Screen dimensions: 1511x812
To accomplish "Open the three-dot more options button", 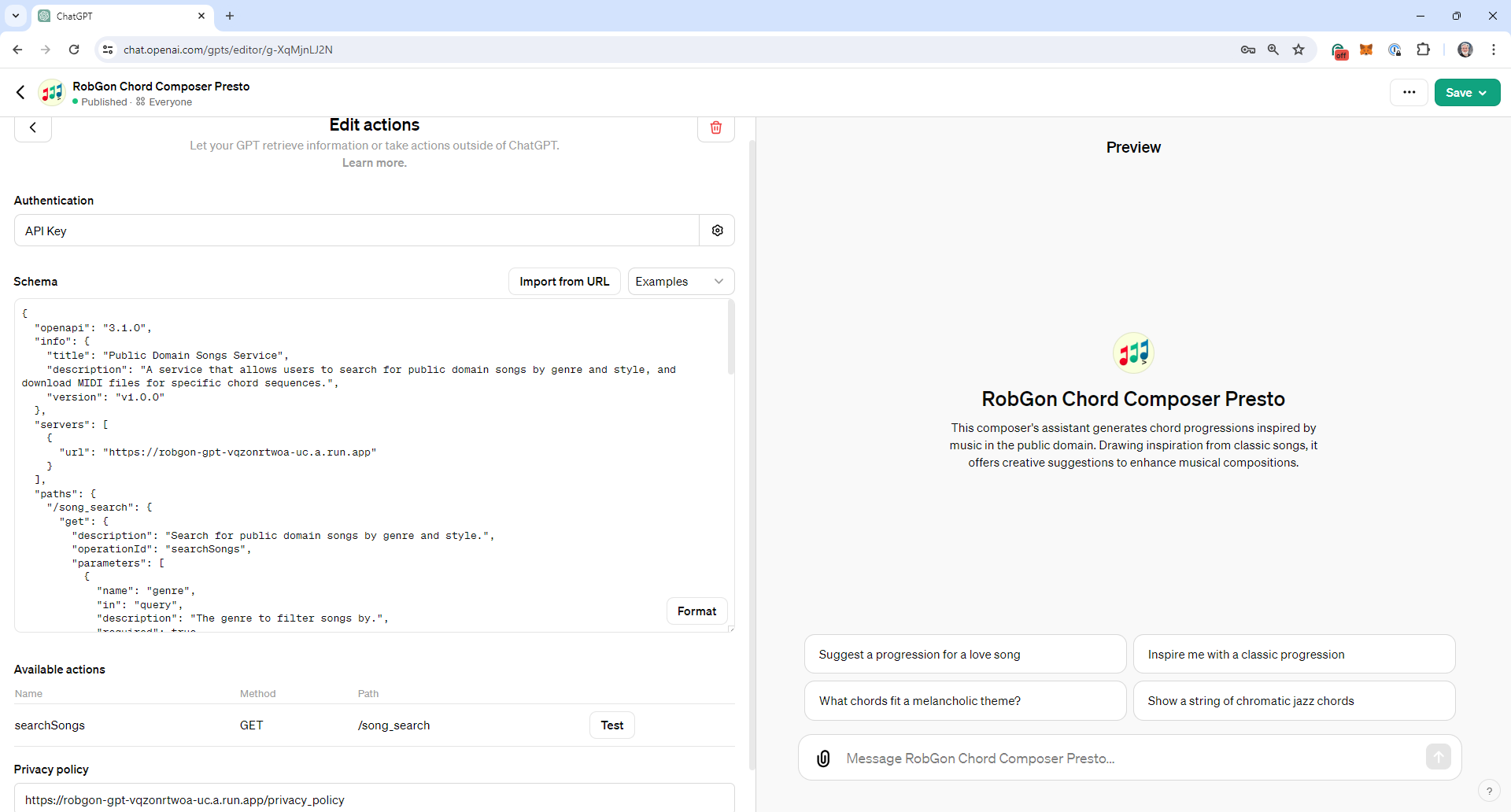I will click(1409, 92).
